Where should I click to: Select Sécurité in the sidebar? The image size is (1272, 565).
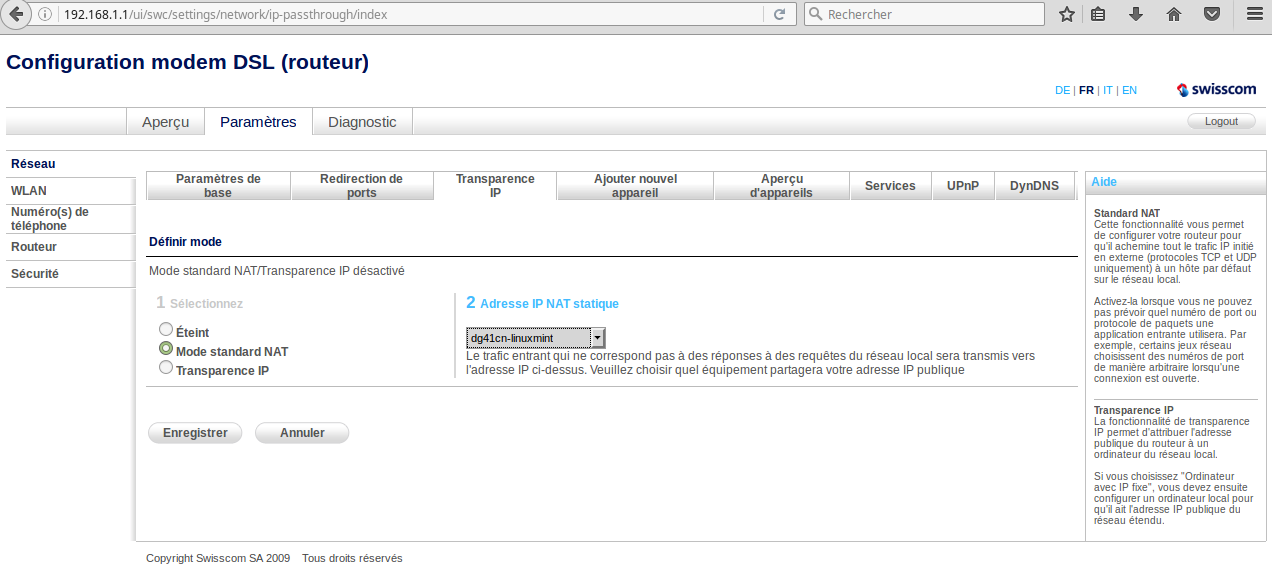pyautogui.click(x=70, y=274)
